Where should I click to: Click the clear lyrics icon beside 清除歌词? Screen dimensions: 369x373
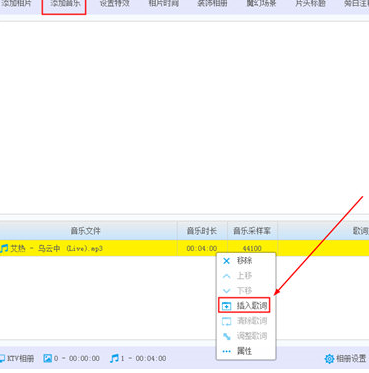click(x=226, y=321)
